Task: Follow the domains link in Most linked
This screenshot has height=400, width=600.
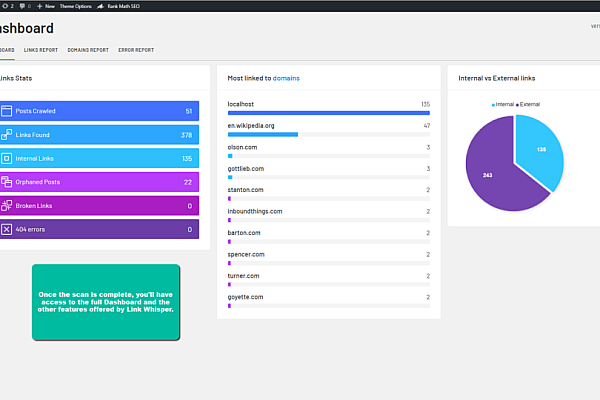Action: 287,77
